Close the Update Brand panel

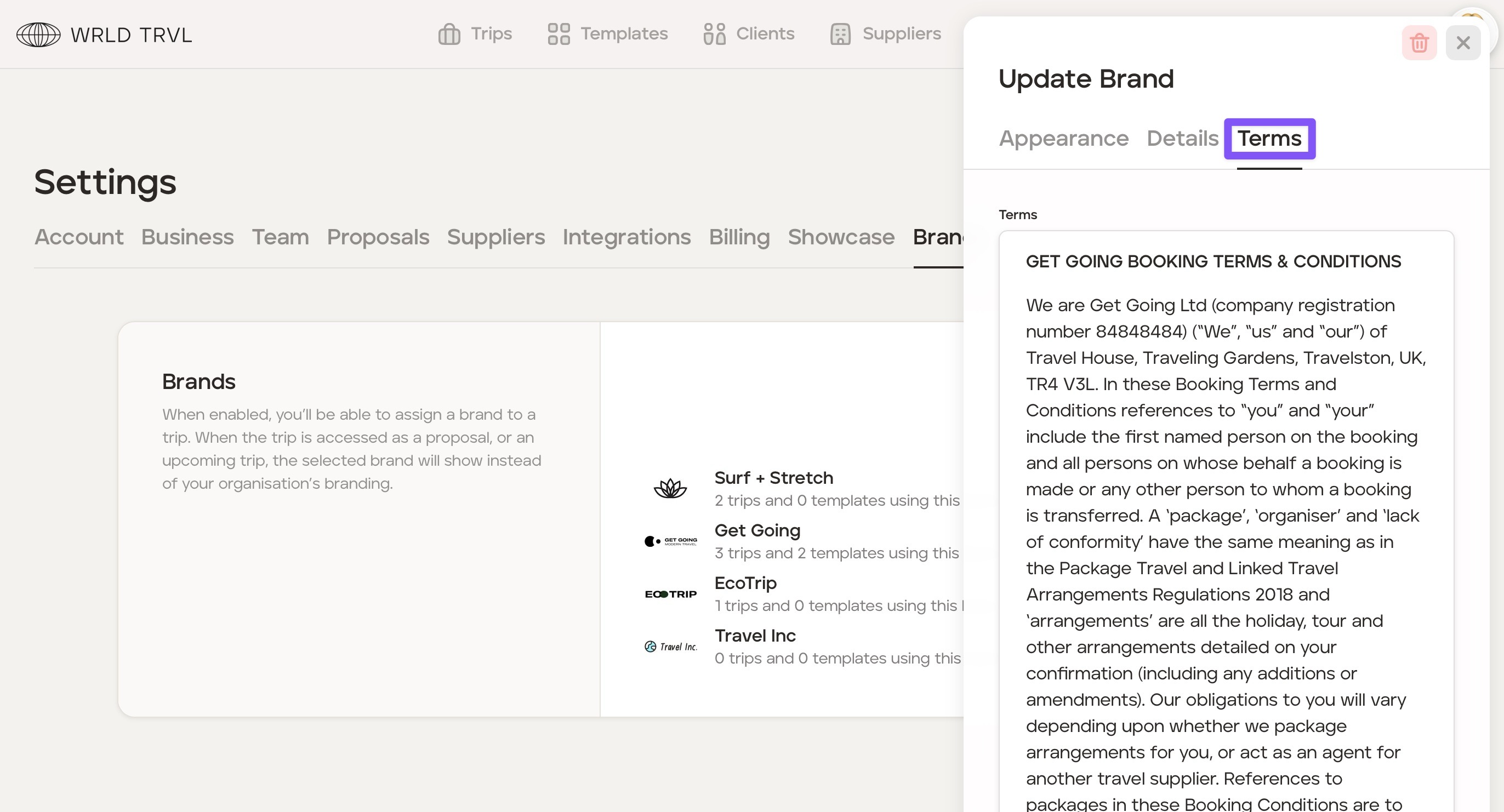[1462, 43]
